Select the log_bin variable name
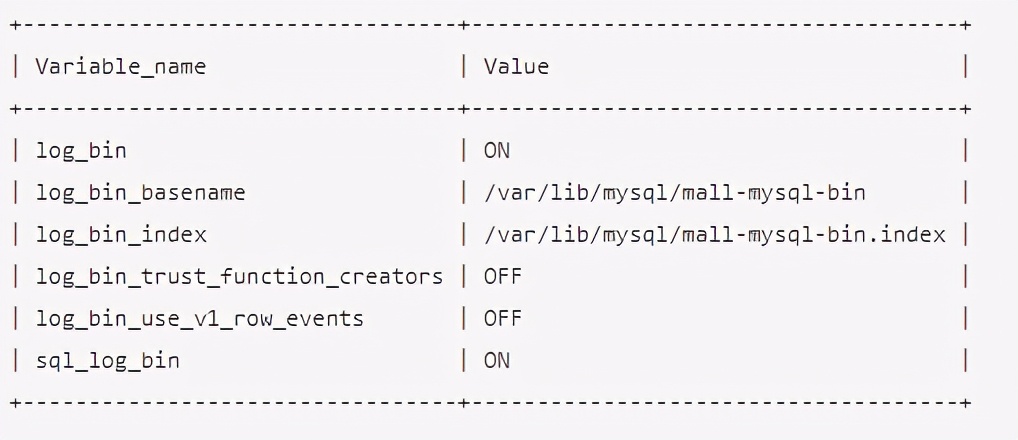 point(81,151)
